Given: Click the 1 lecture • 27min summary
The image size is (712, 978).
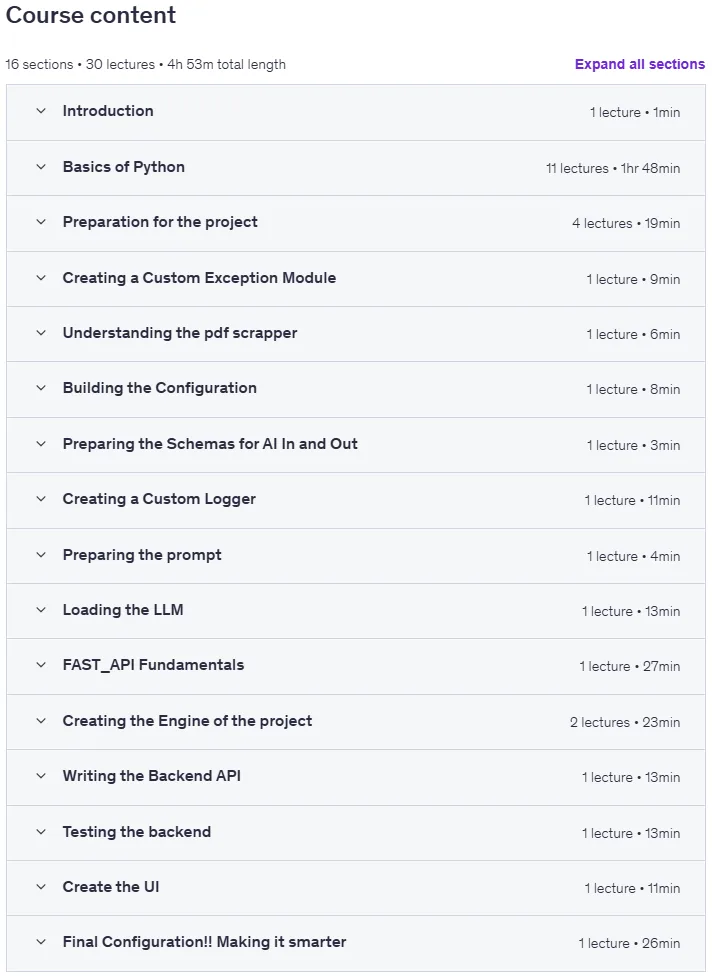Looking at the screenshot, I should tap(630, 666).
